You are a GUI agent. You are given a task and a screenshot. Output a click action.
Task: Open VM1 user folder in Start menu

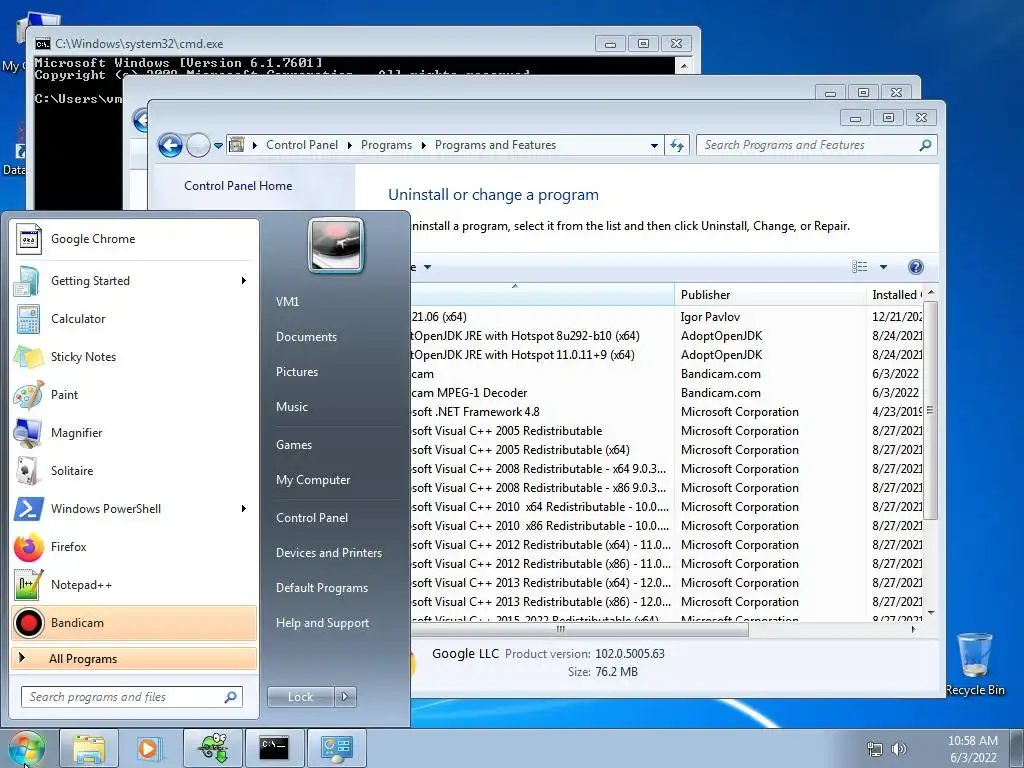coord(287,302)
